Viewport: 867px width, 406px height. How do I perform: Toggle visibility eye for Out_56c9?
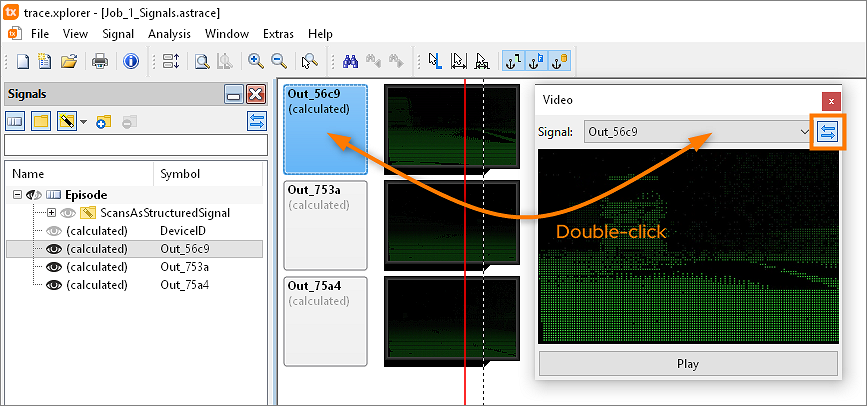coord(54,249)
